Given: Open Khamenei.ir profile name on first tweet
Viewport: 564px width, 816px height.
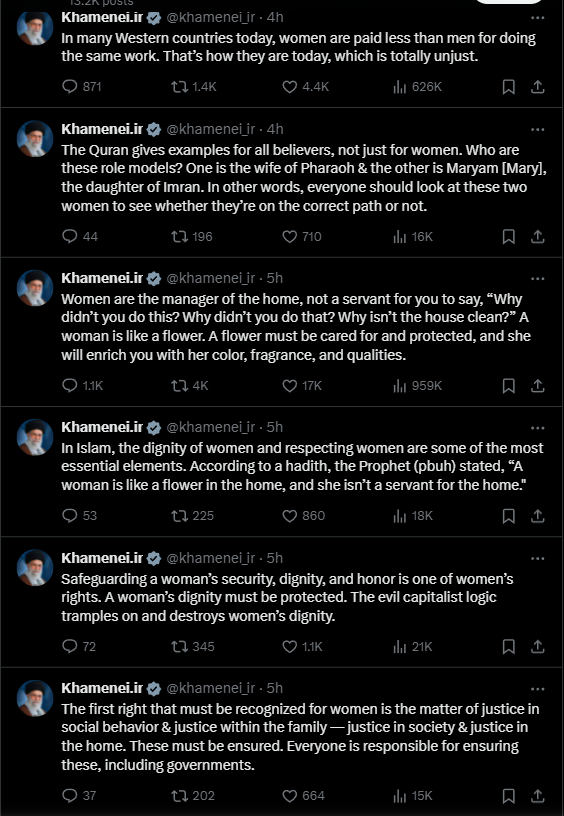Looking at the screenshot, I should point(102,17).
